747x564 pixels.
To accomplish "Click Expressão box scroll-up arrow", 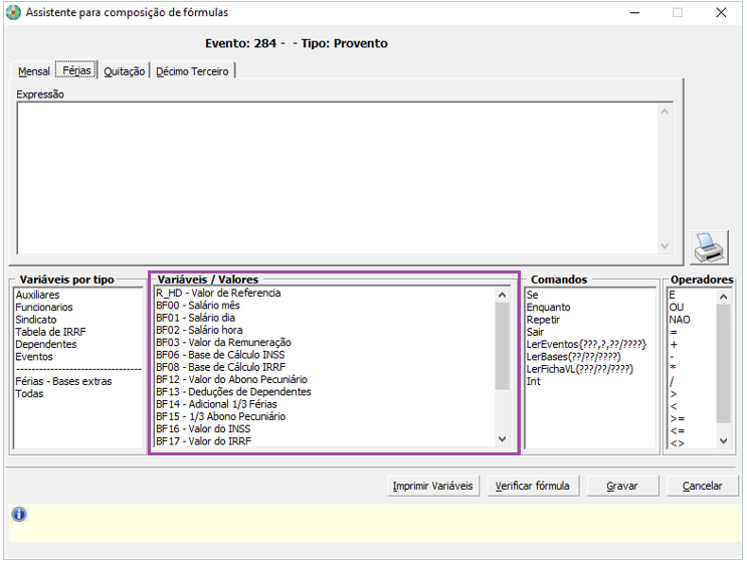I will (x=665, y=112).
